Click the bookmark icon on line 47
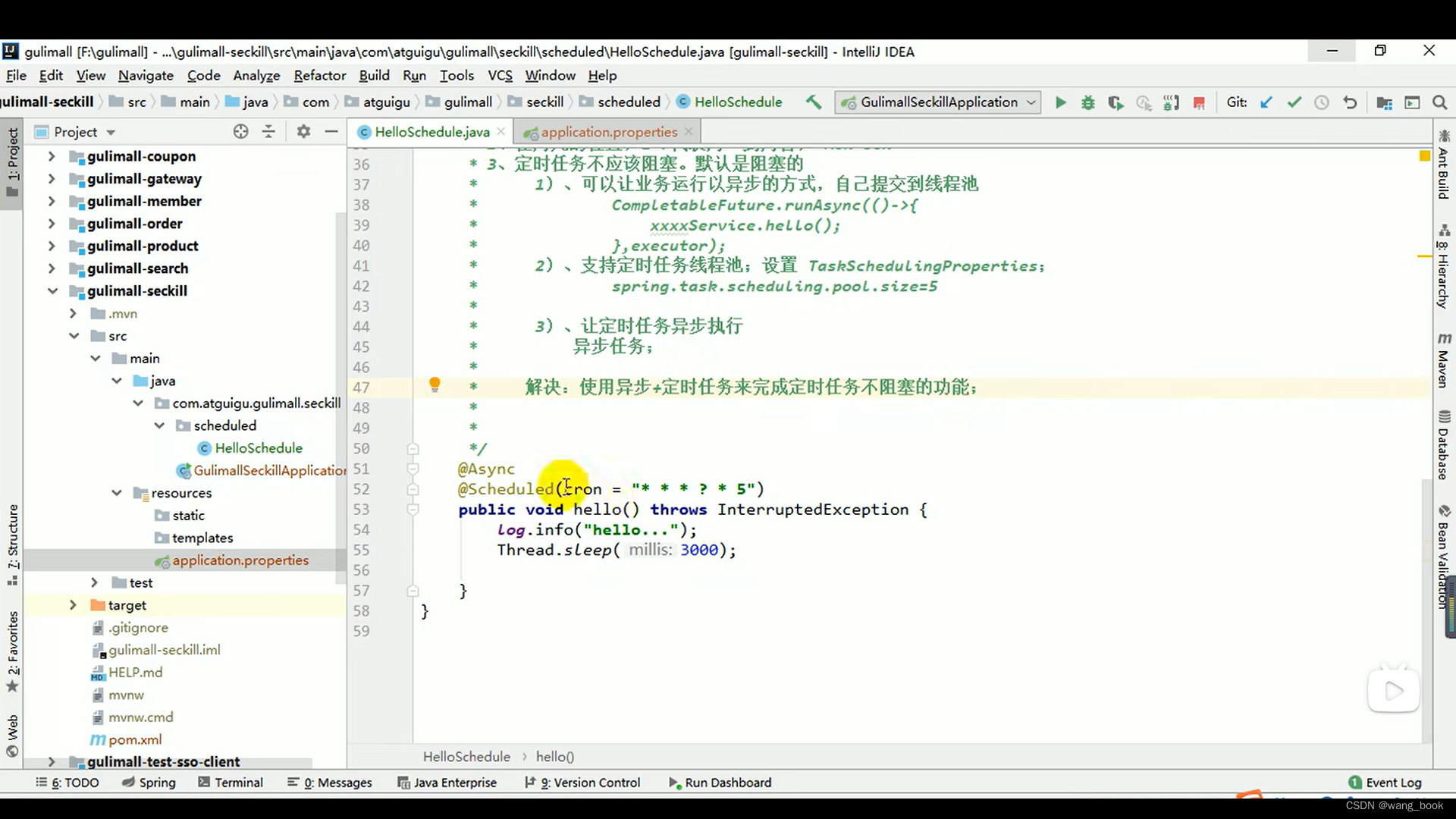Viewport: 1456px width, 819px height. coord(434,385)
